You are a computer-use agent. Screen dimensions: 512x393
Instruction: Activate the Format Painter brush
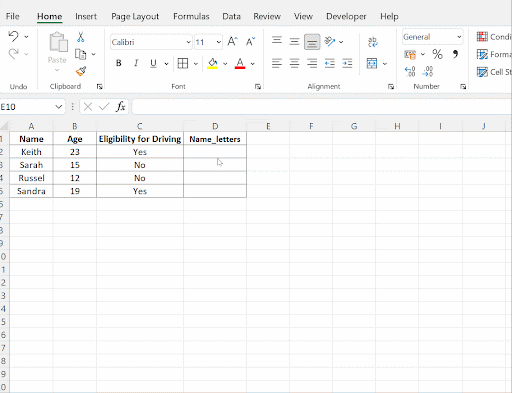pos(81,71)
